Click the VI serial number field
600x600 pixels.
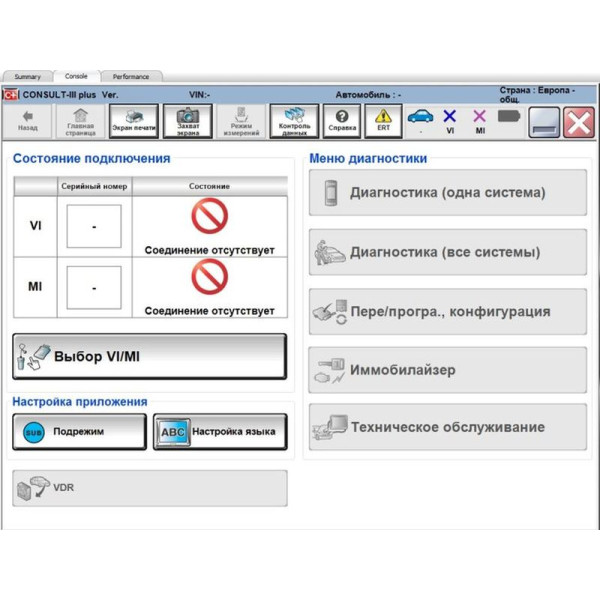94,227
